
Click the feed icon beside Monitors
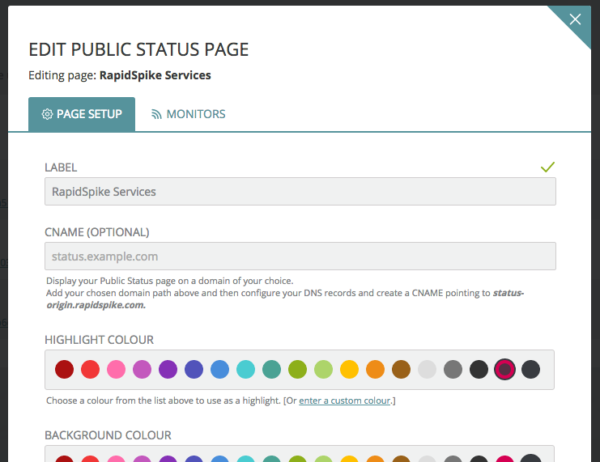[156, 114]
